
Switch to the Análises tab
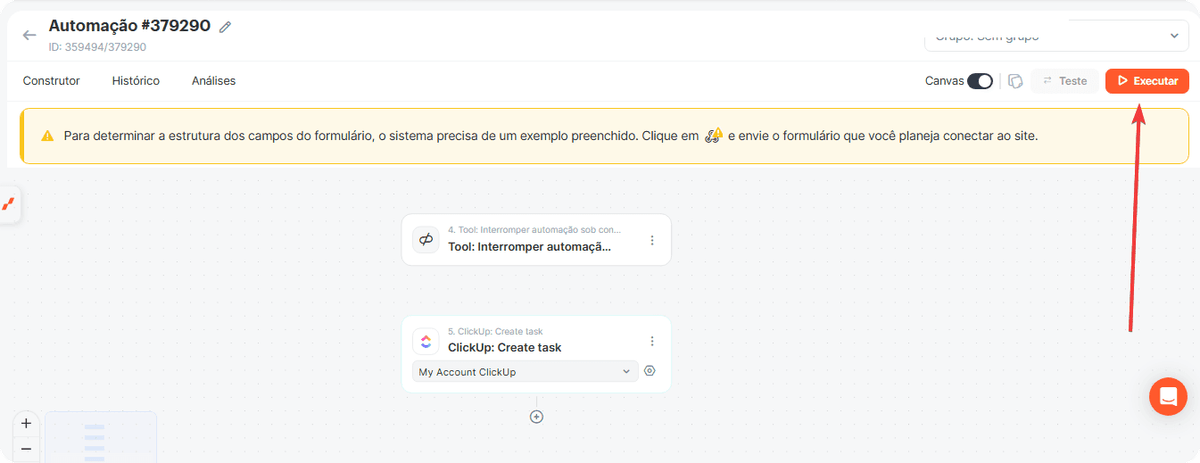214,81
